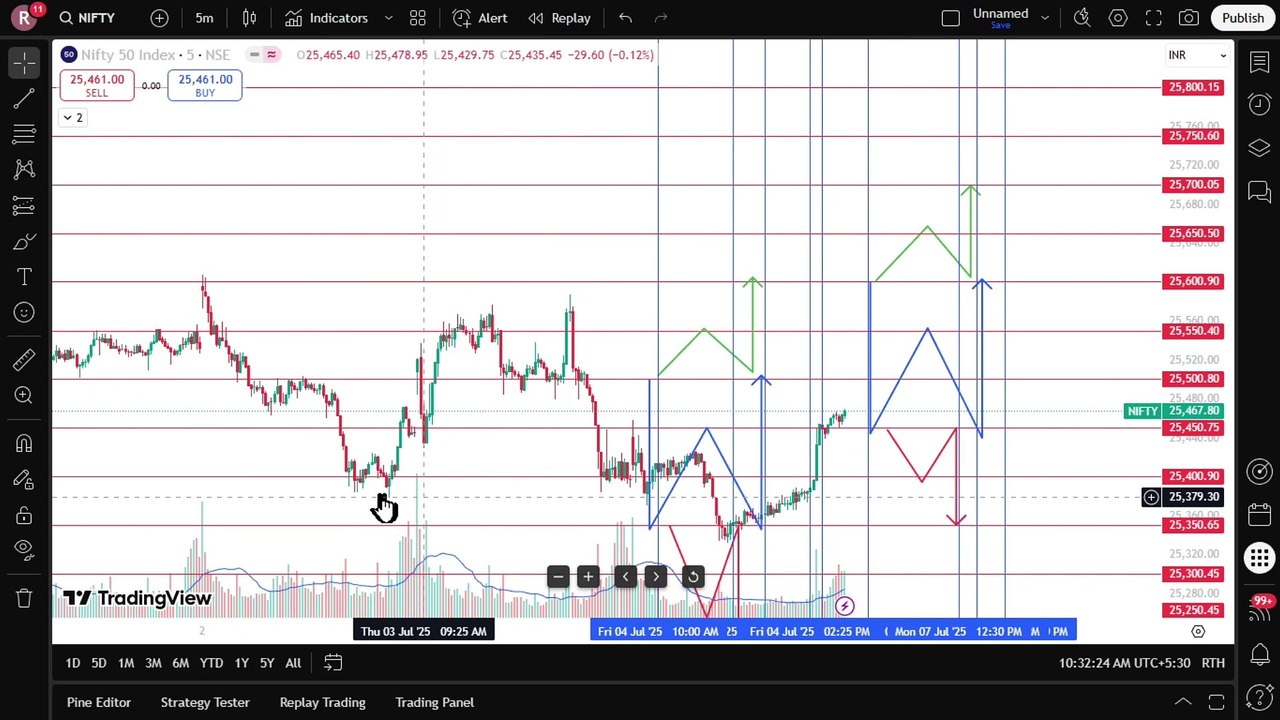
Task: Start bar Replay mode
Action: pyautogui.click(x=560, y=18)
